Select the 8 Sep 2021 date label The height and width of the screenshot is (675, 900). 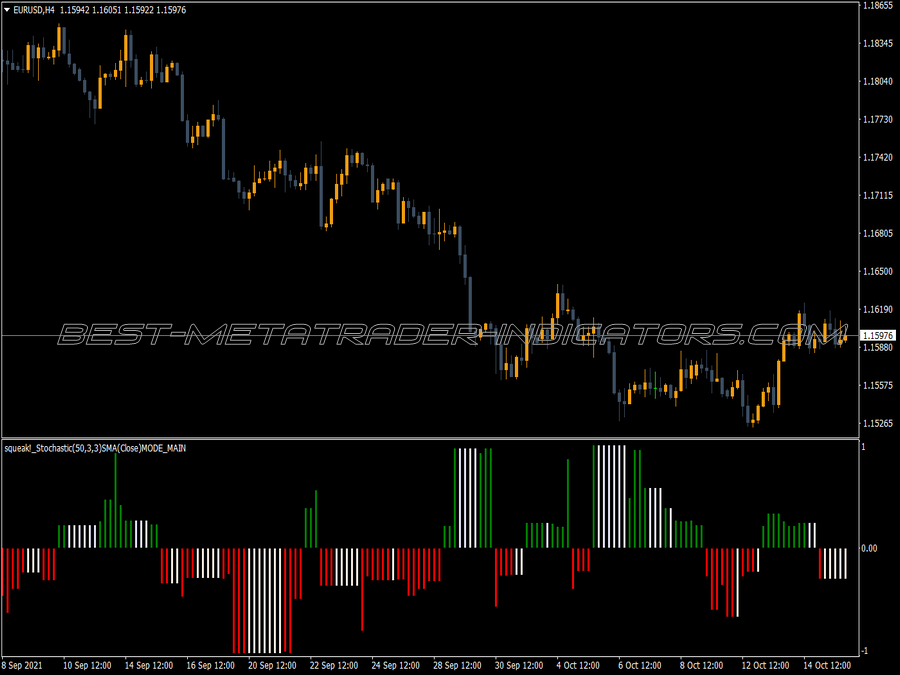coord(22,665)
